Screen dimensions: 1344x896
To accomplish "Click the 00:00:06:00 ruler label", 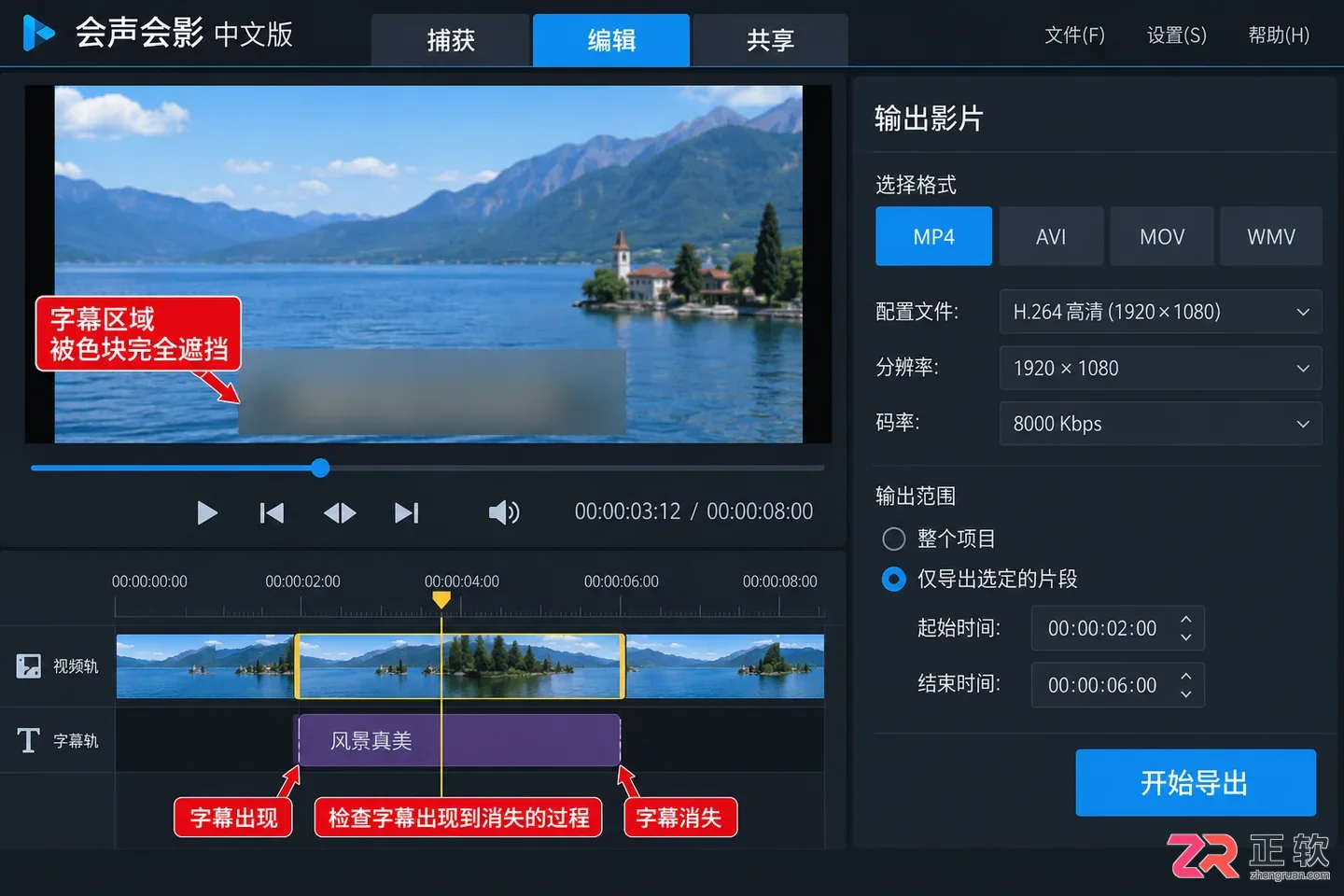I will (x=622, y=581).
